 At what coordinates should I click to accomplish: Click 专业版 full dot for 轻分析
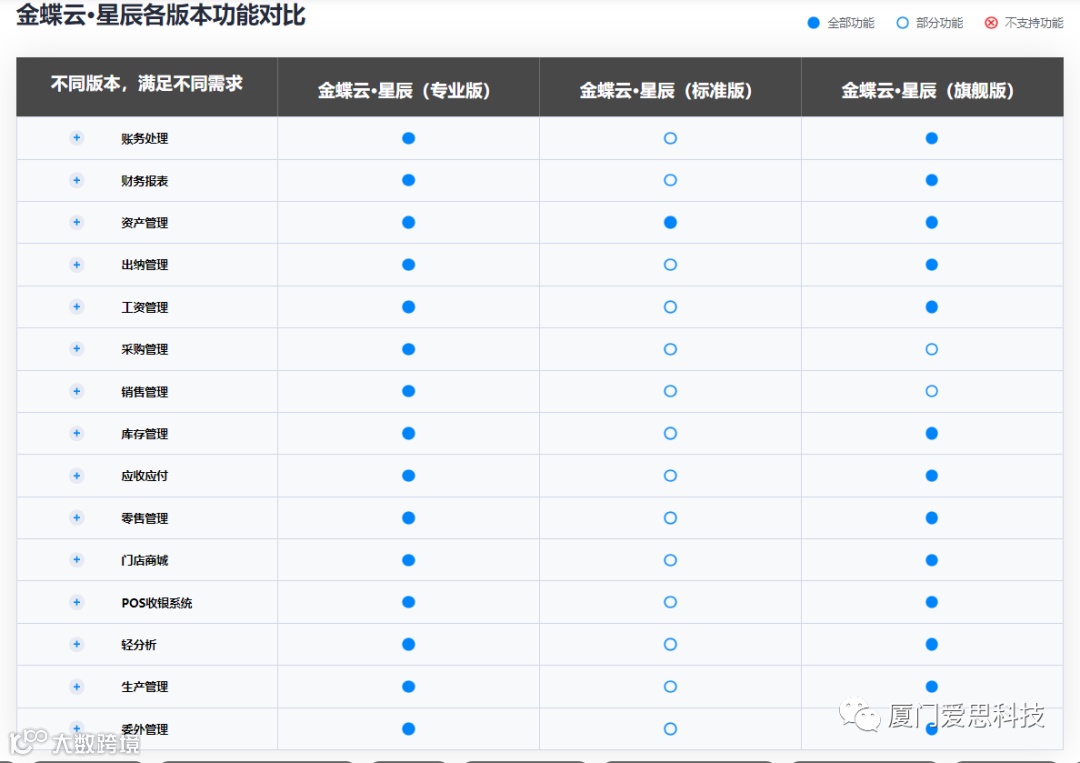[408, 645]
